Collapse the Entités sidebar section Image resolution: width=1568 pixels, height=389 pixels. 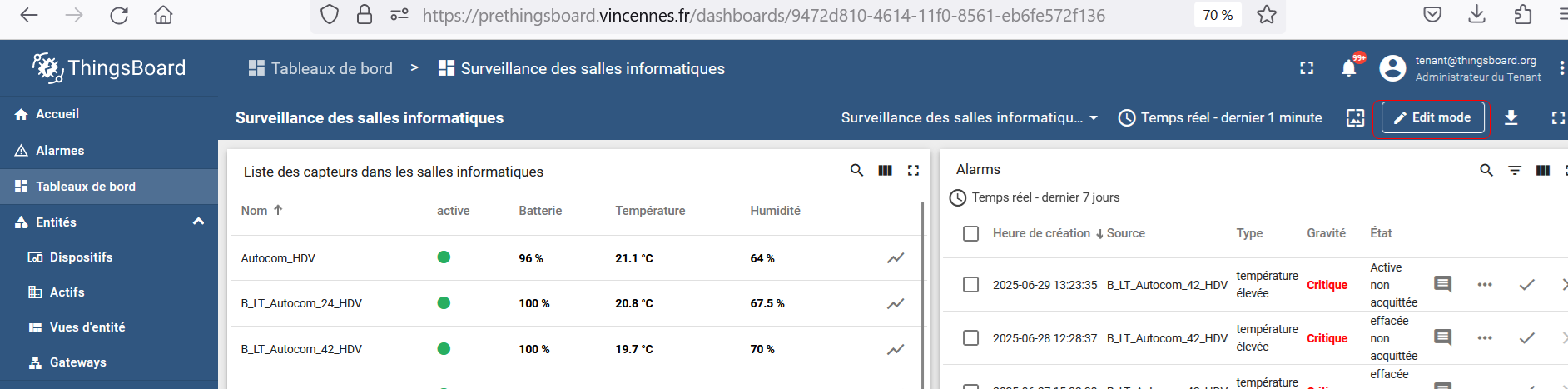(x=198, y=222)
